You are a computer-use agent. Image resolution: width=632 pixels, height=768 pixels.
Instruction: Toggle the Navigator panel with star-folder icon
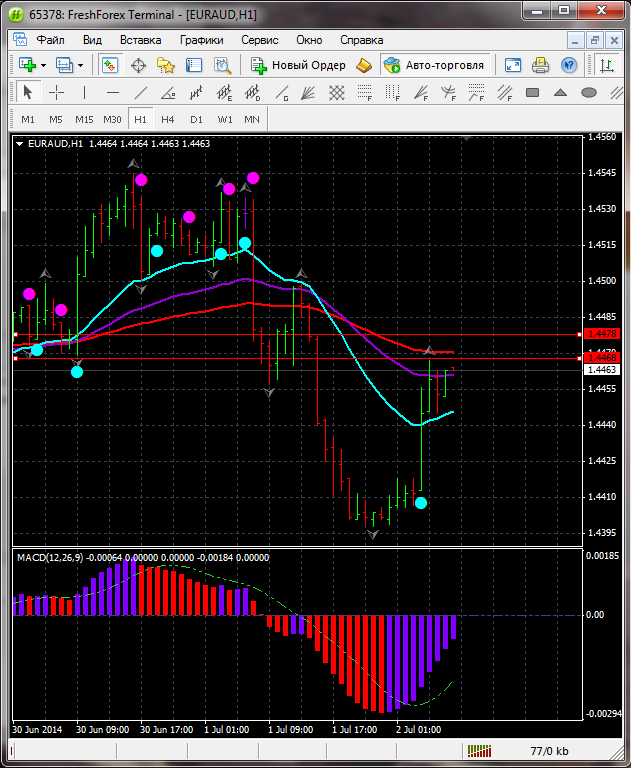point(166,65)
